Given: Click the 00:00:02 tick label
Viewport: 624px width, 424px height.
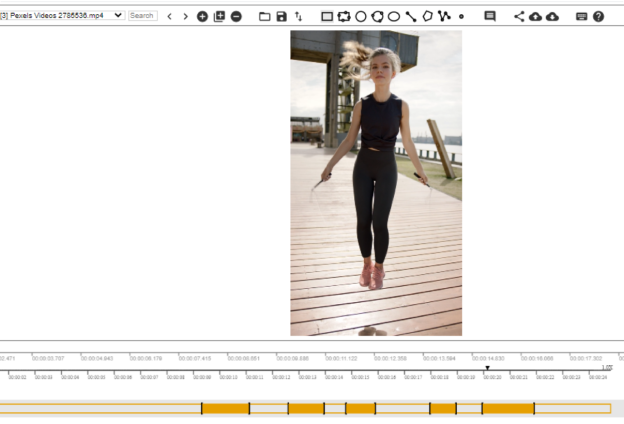Looking at the screenshot, I should [18, 377].
